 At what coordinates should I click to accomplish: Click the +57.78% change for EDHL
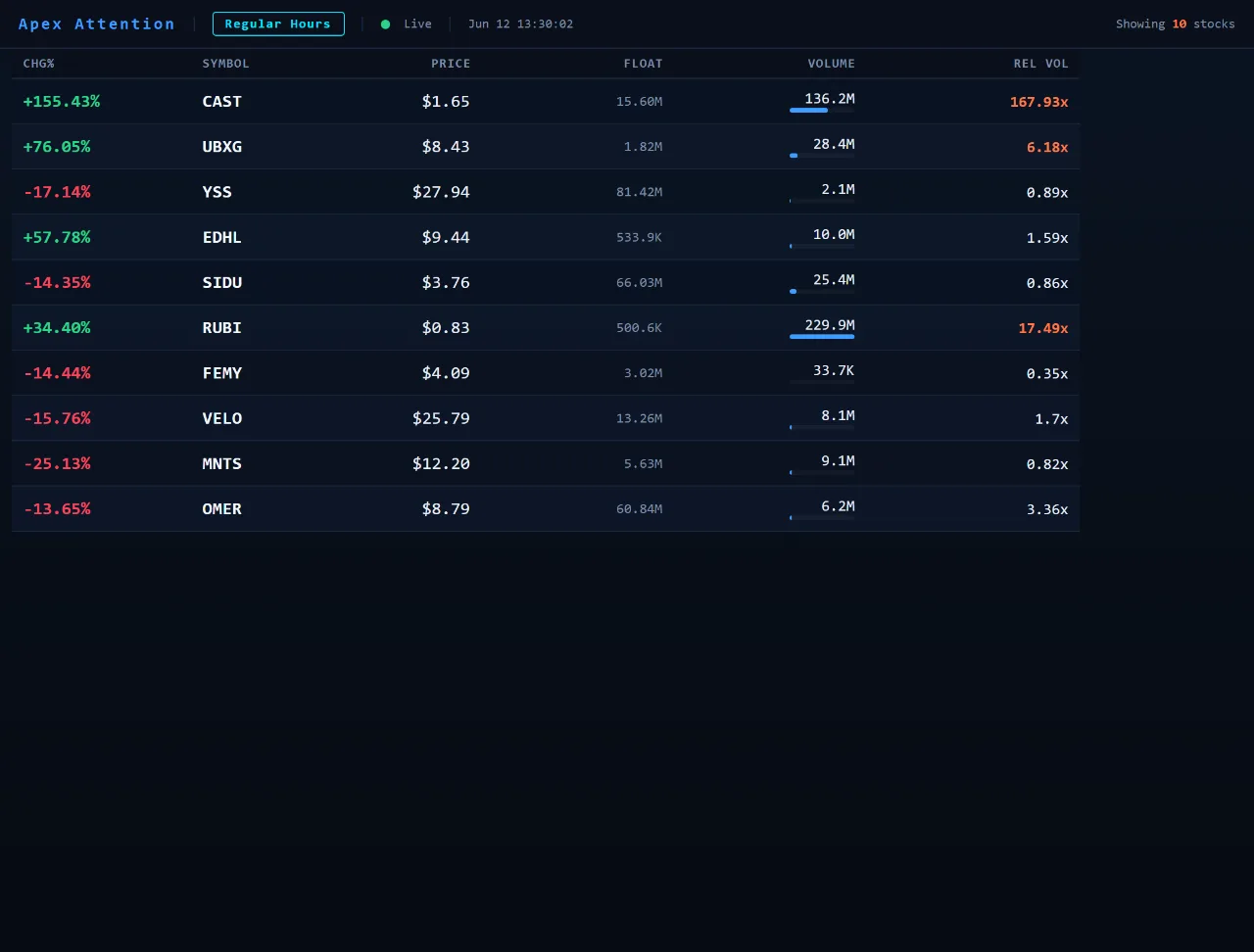click(x=57, y=238)
